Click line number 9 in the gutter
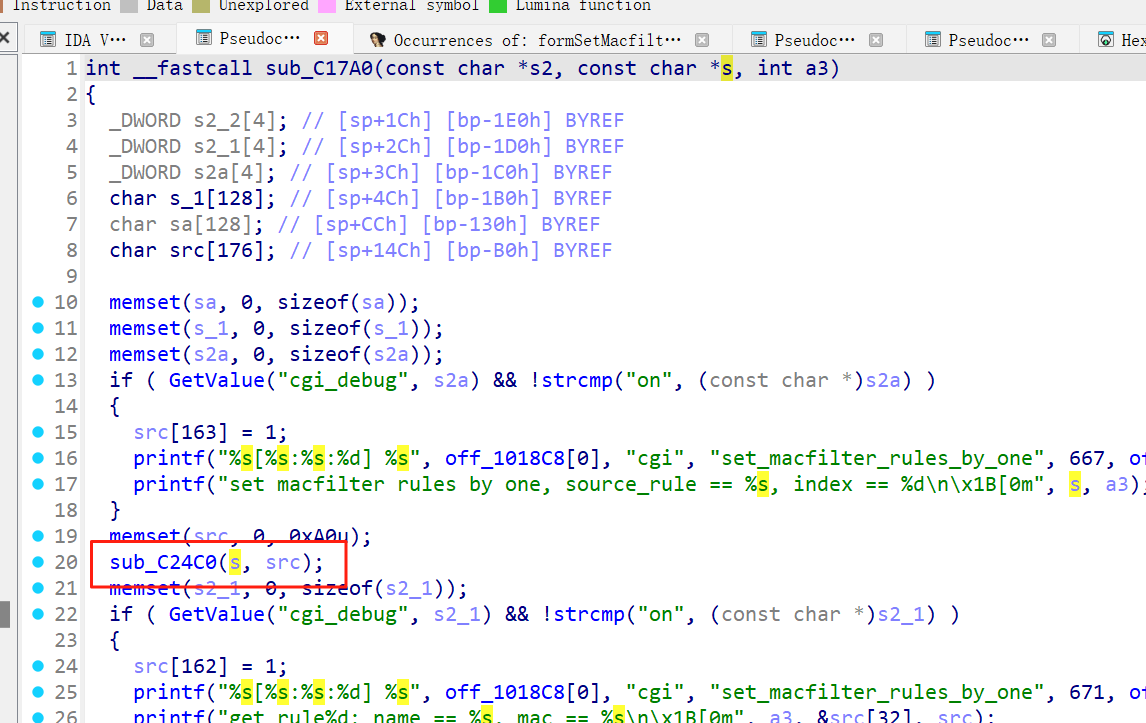The height and width of the screenshot is (723, 1146). [71, 276]
